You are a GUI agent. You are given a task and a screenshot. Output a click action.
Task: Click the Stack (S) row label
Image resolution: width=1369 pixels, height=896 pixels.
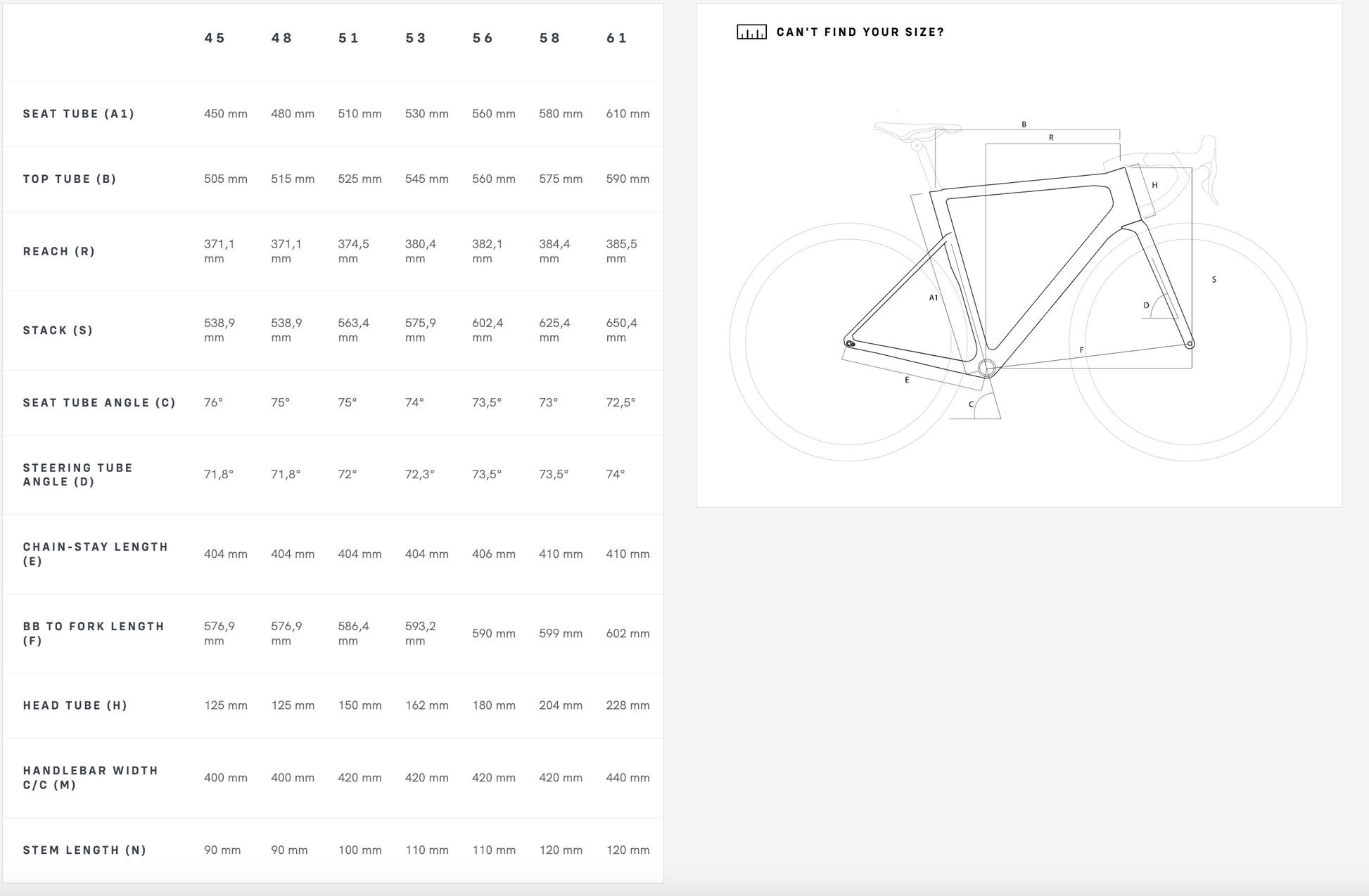coord(58,331)
